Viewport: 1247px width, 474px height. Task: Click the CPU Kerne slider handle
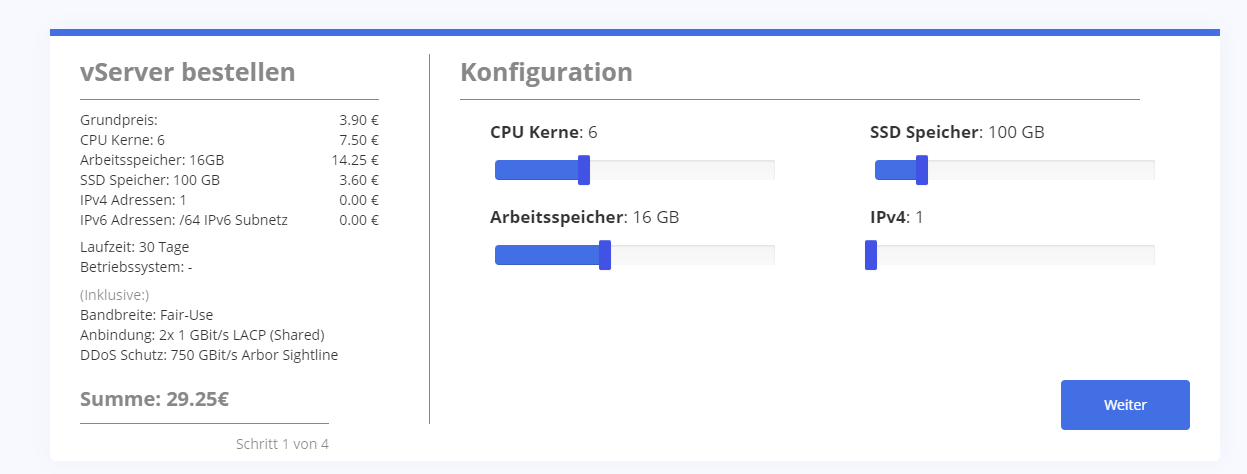tap(584, 170)
